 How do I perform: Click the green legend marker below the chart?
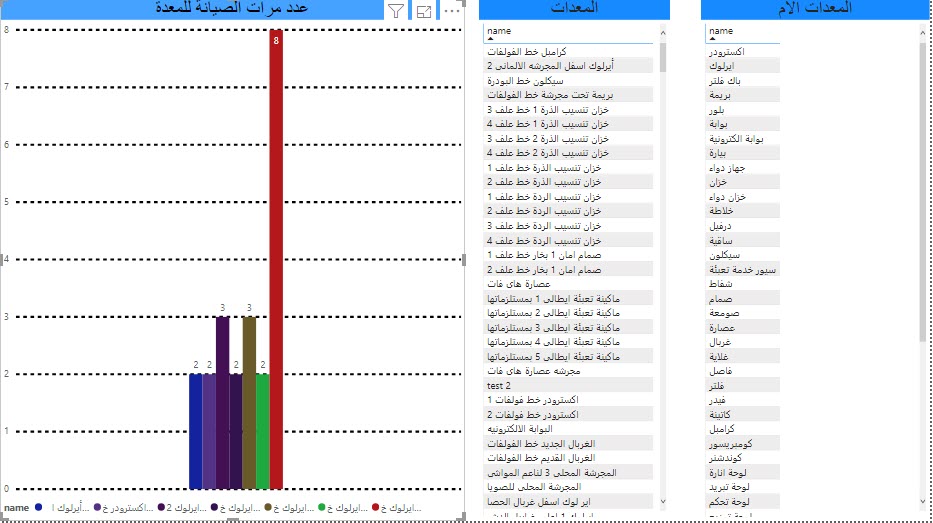click(x=323, y=508)
